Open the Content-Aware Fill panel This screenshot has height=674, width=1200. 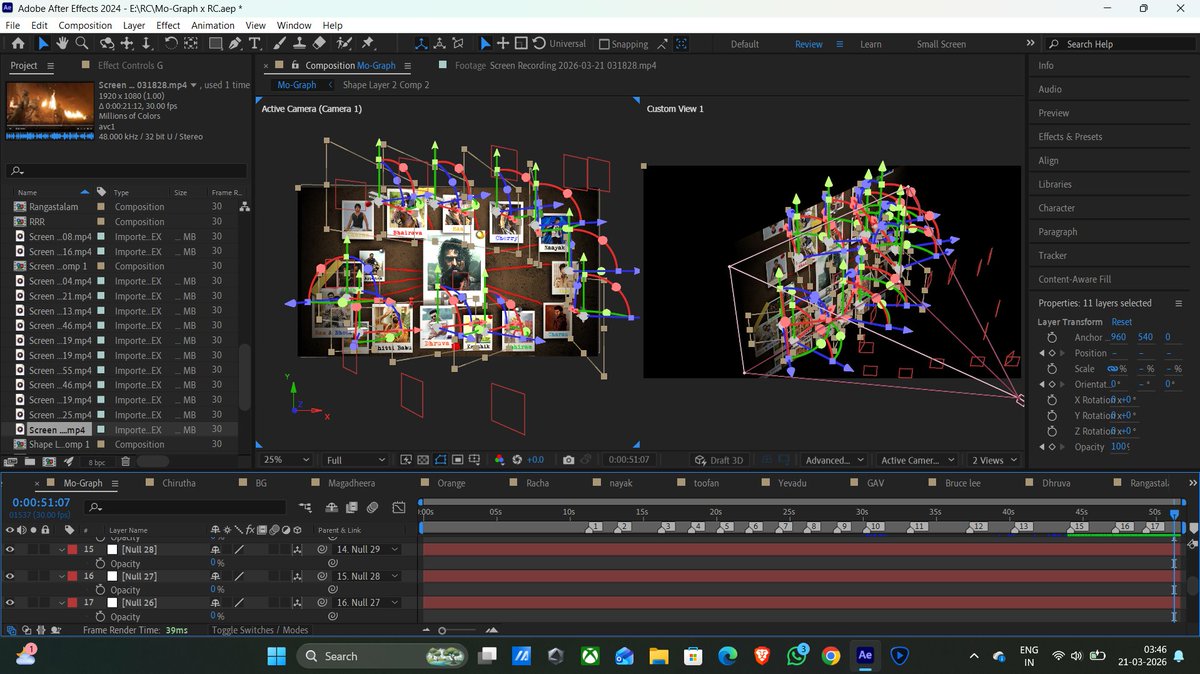pos(1075,279)
